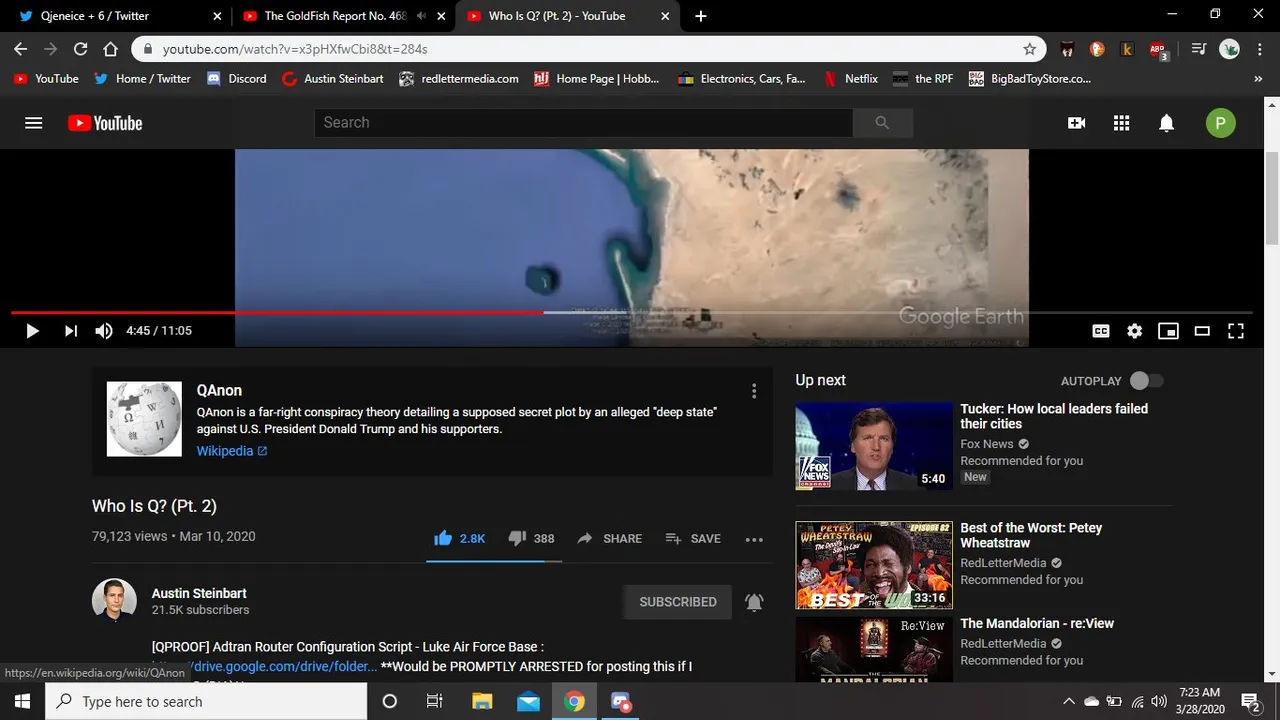This screenshot has width=1280, height=720.
Task: Switch to miniplayer mode
Action: [x=1168, y=331]
